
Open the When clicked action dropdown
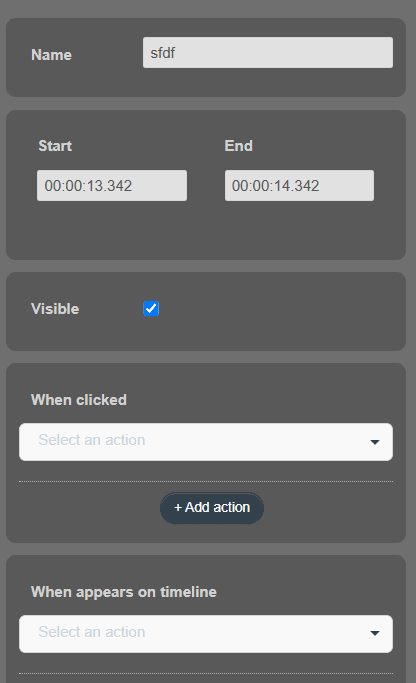point(206,442)
